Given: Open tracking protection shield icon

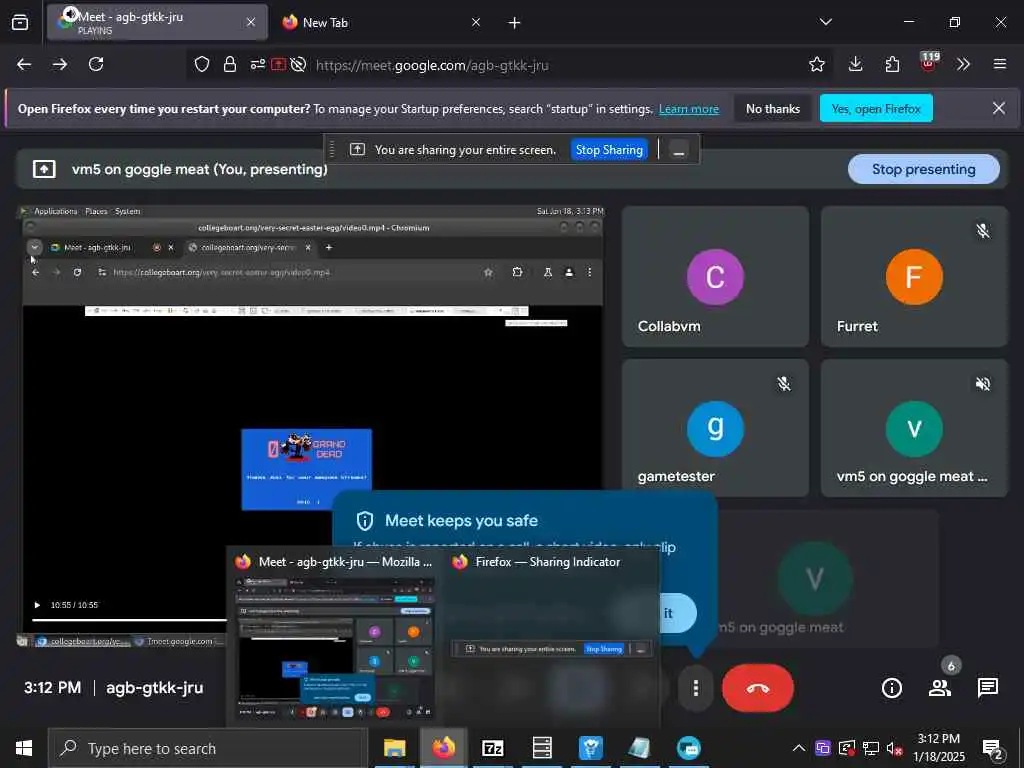Looking at the screenshot, I should pos(202,64).
